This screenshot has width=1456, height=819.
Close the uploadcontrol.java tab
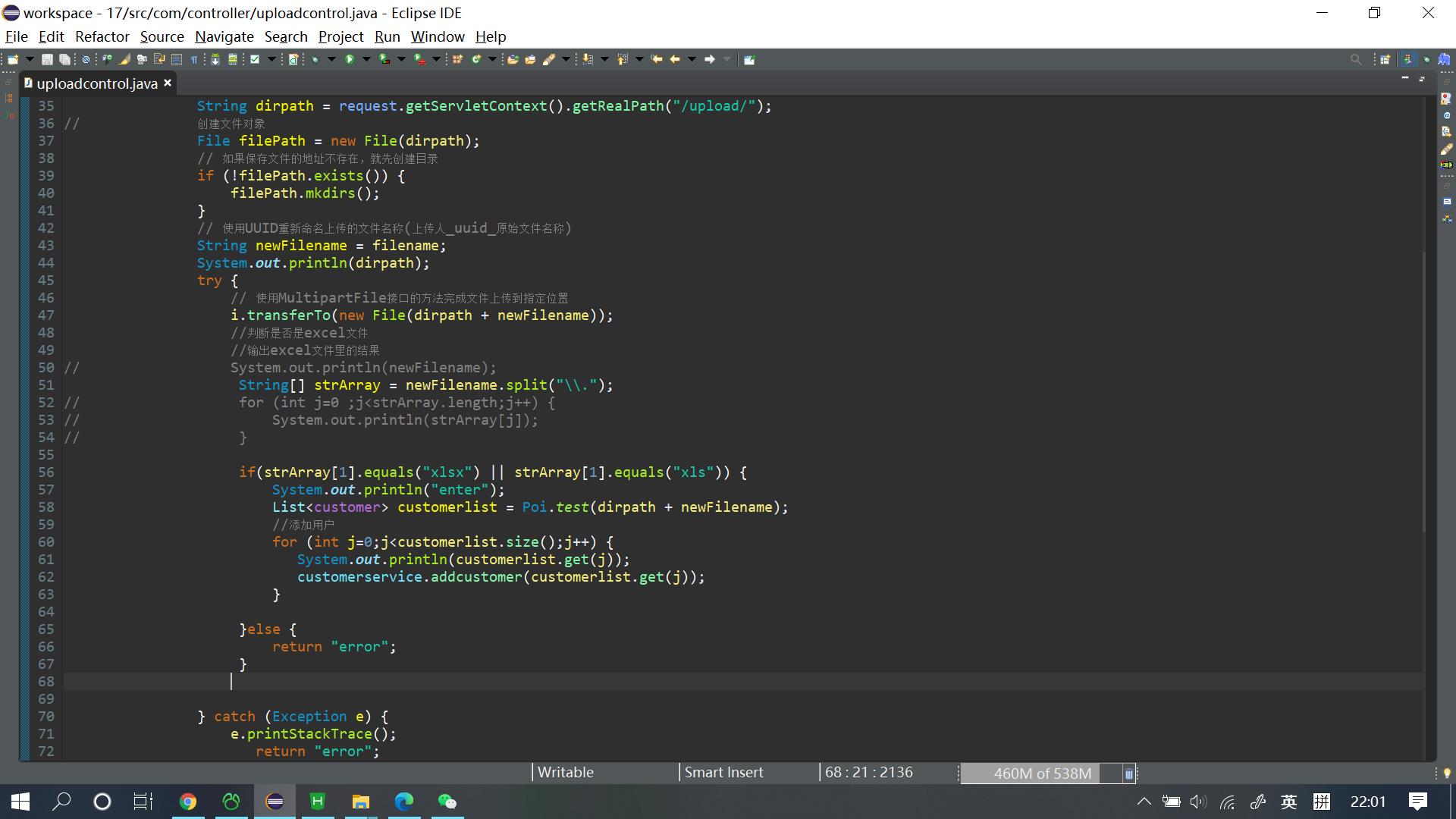click(x=168, y=83)
